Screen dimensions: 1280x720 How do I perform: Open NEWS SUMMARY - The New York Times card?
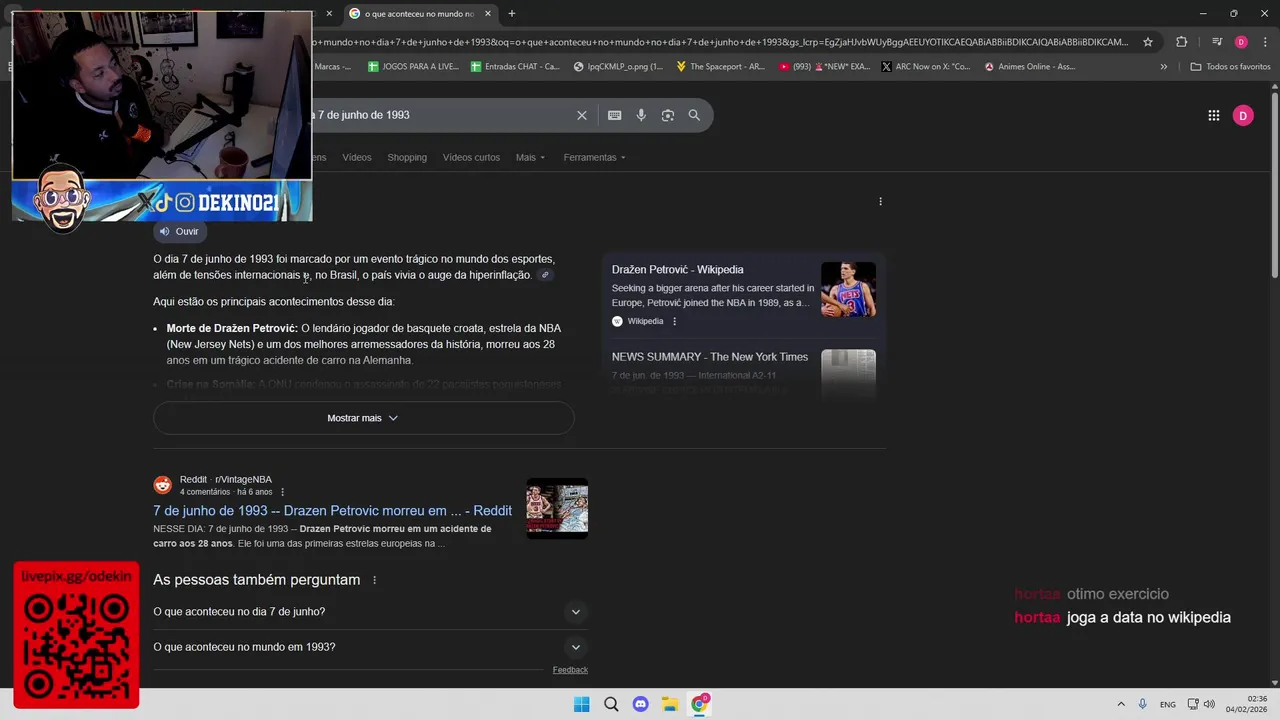coord(710,357)
